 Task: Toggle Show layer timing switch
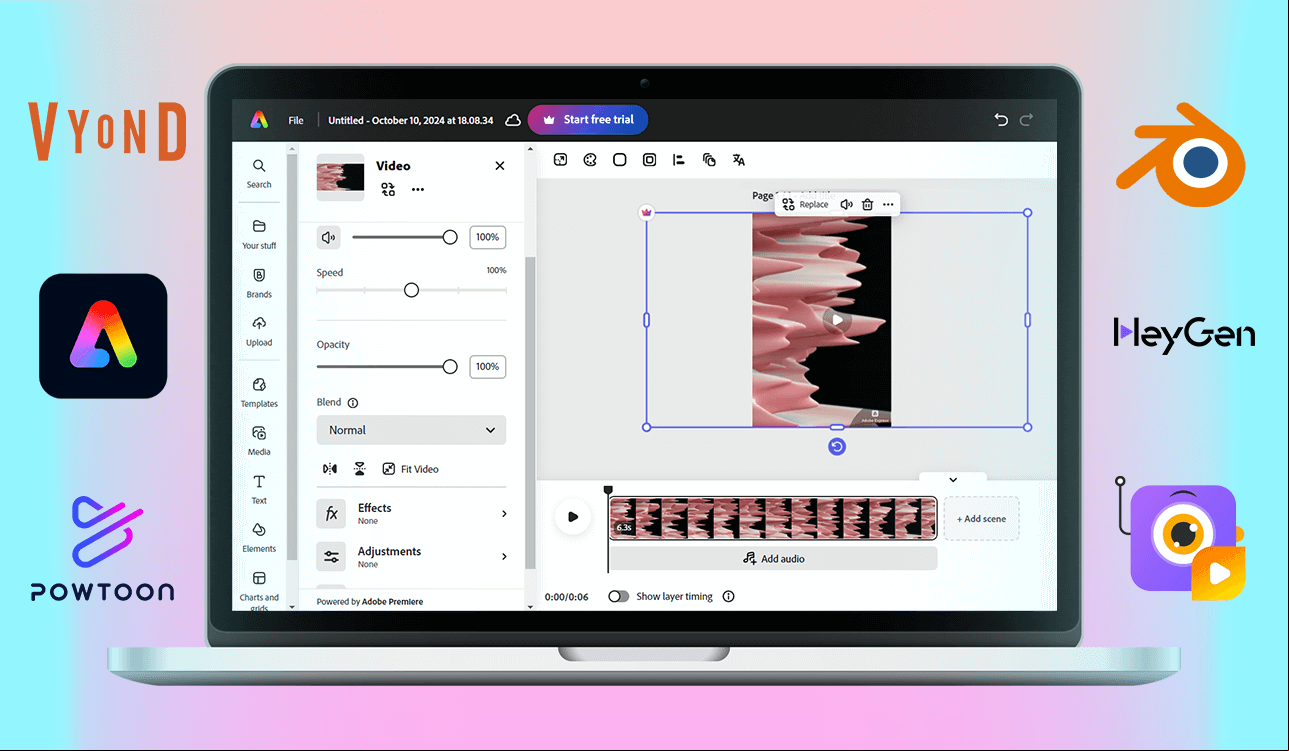(x=619, y=596)
